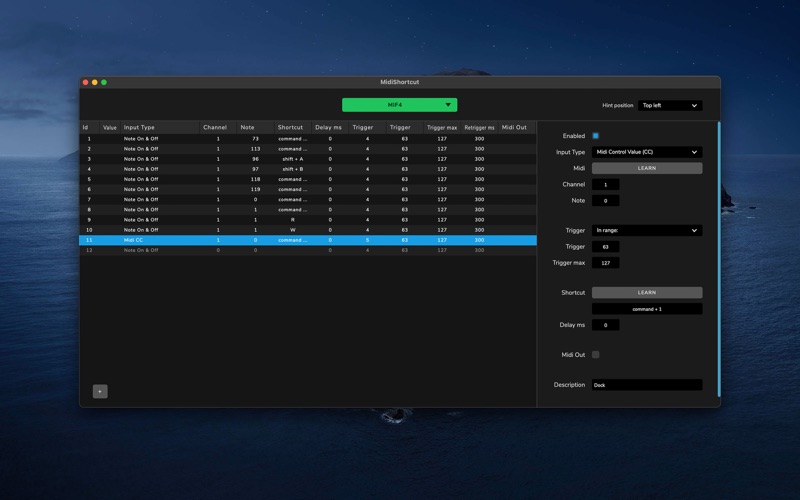Click the plus button to add mapping
The width and height of the screenshot is (800, 500).
[x=100, y=391]
